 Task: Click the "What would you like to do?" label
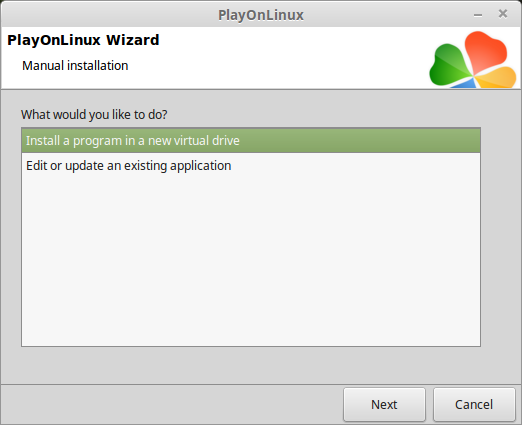tap(94, 114)
